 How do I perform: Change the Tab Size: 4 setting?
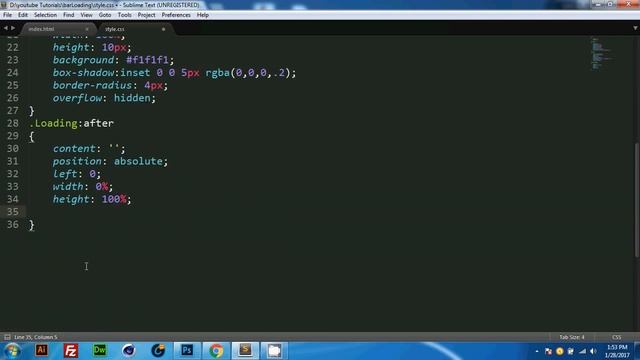coord(572,337)
